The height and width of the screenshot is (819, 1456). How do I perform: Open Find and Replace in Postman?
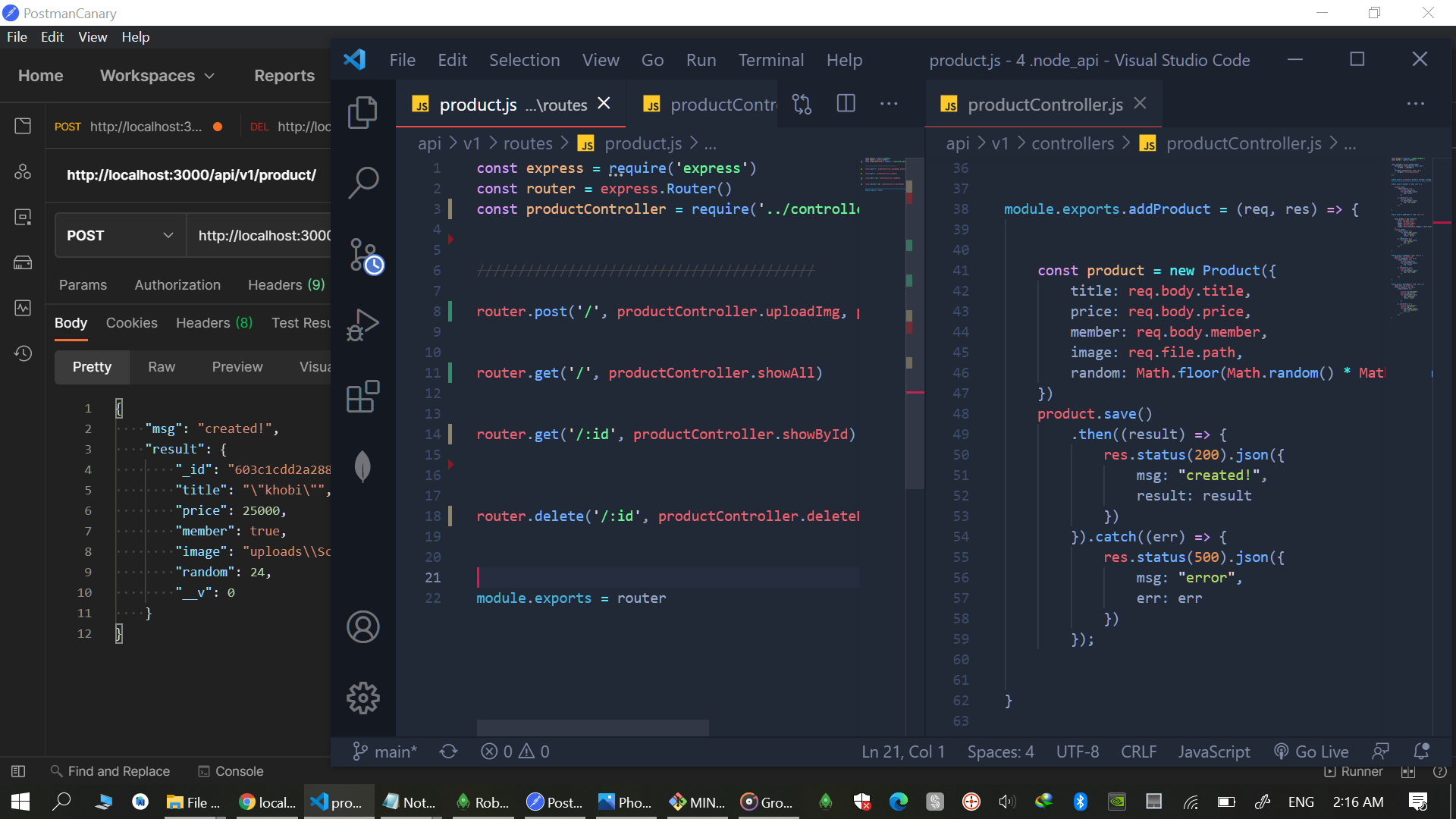pyautogui.click(x=110, y=771)
